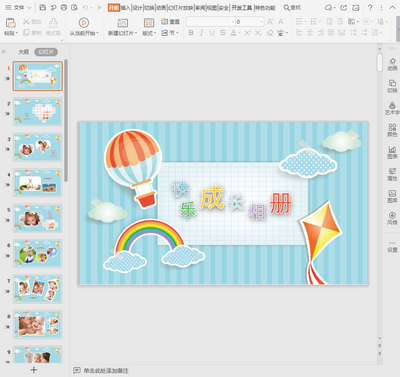Switch to the Animation (动画) ribbon tab
The image size is (400, 377).
161,7
